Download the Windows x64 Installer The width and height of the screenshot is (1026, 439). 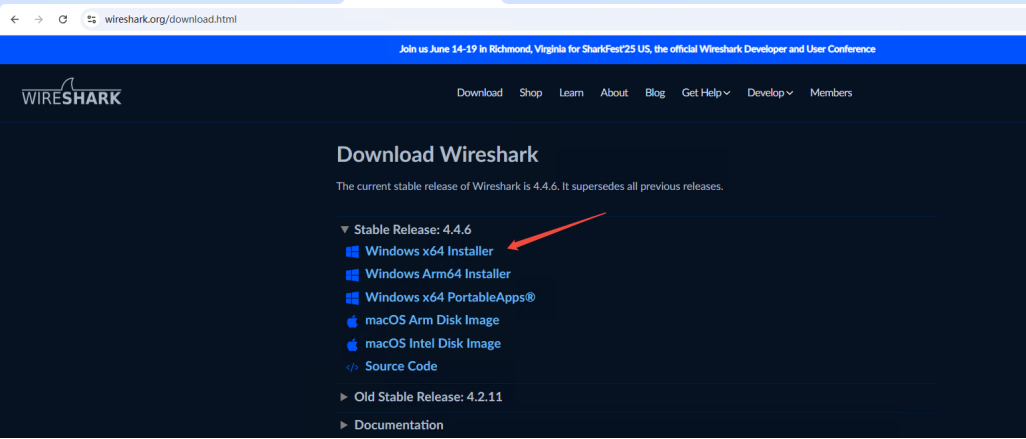pyautogui.click(x=429, y=251)
